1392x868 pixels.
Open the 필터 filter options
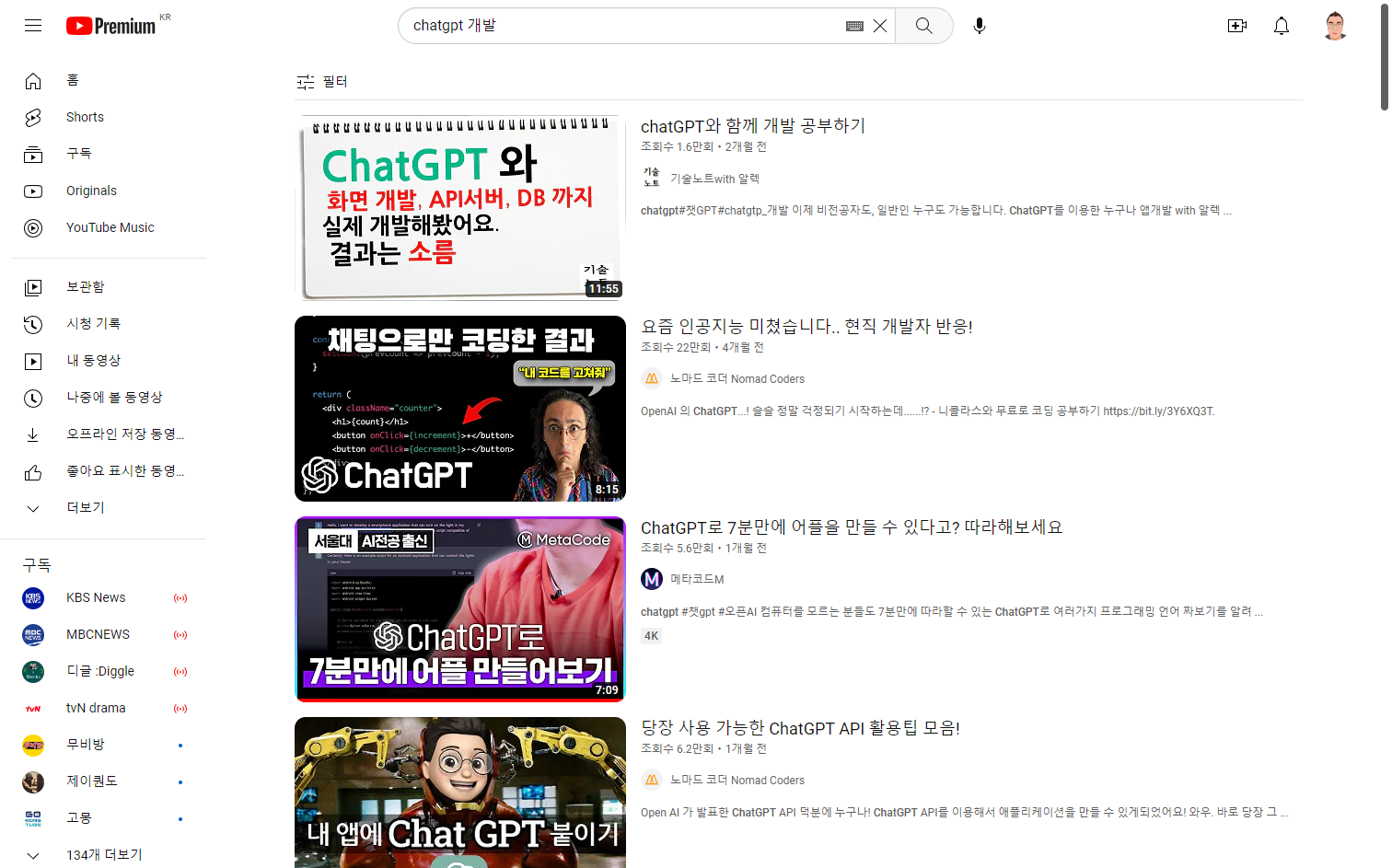point(322,82)
